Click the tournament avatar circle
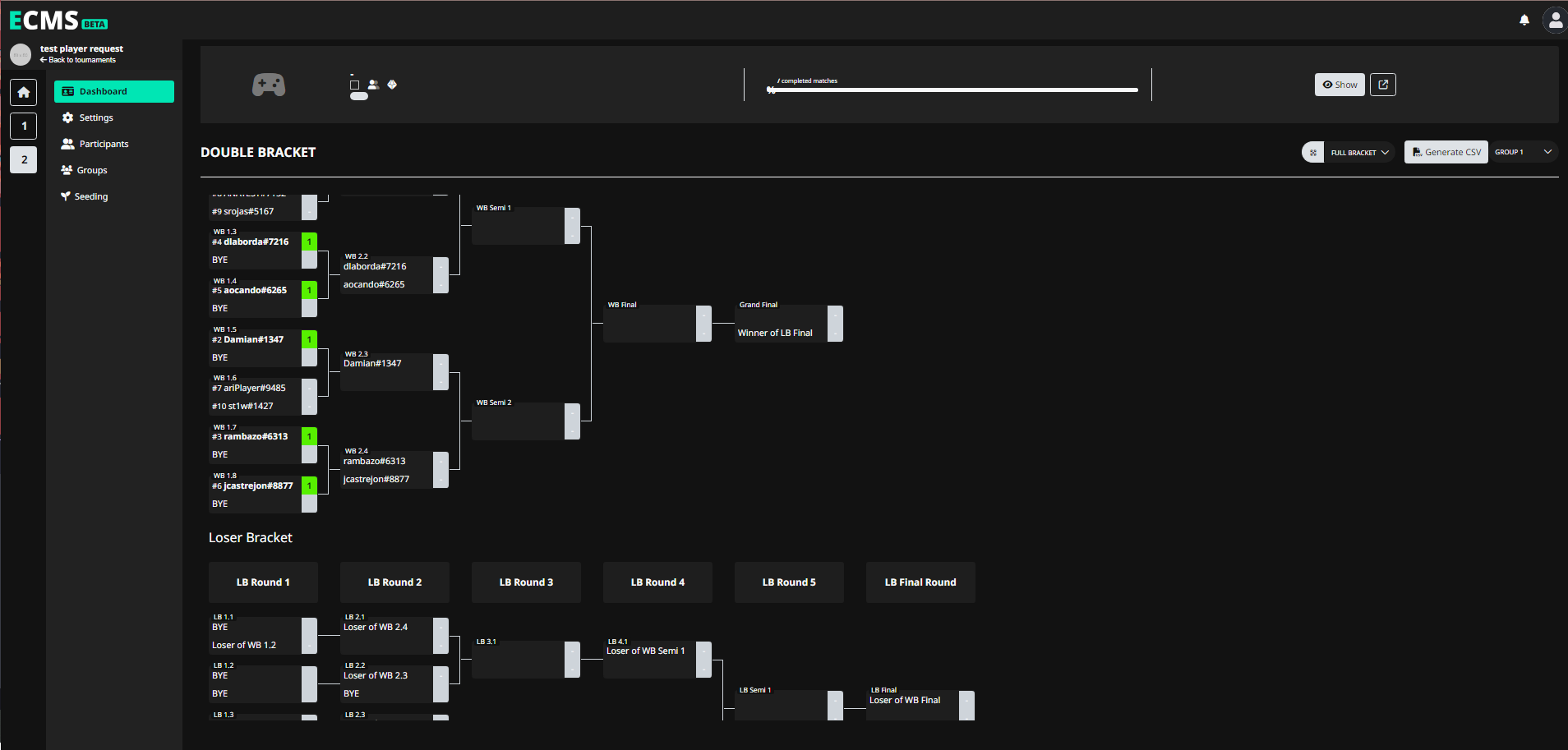This screenshot has height=750, width=1568. click(21, 54)
